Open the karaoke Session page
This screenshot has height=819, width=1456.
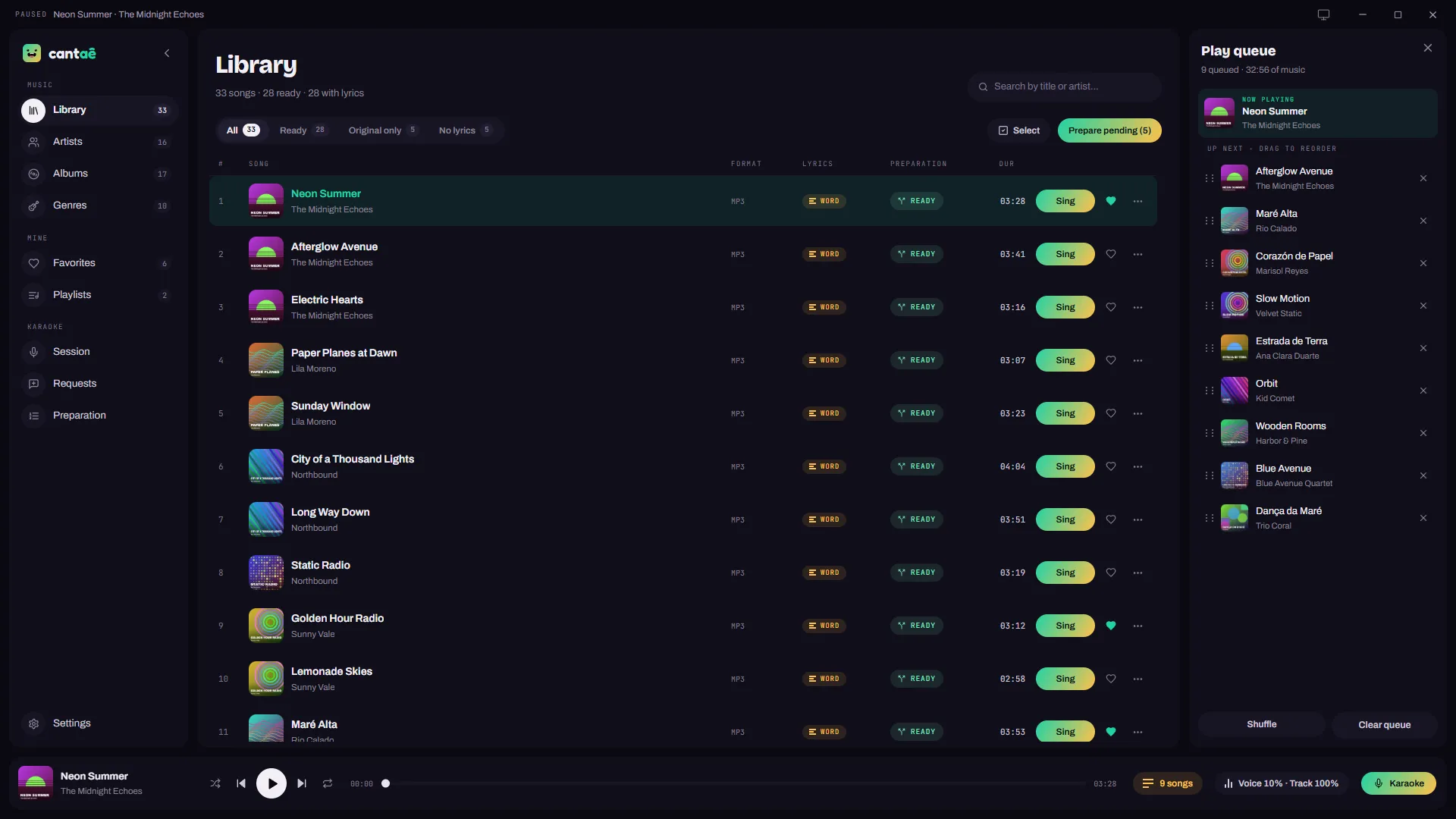point(99,352)
